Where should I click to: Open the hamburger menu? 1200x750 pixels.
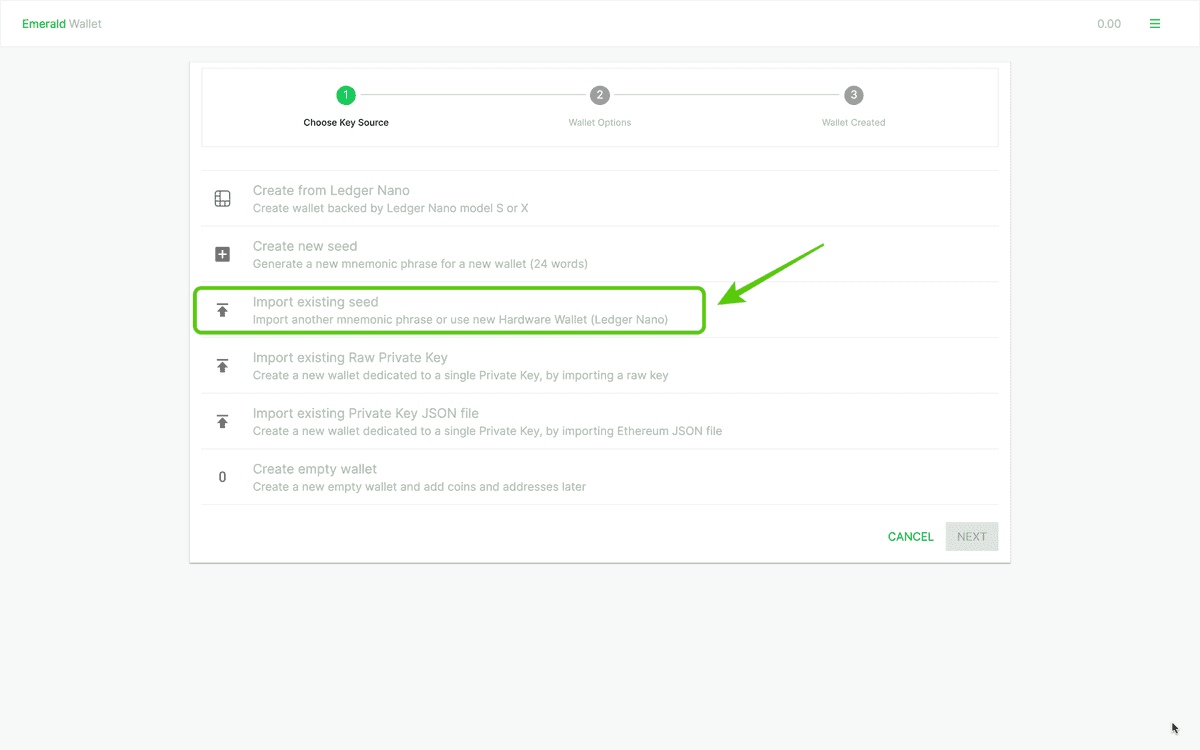(x=1155, y=23)
